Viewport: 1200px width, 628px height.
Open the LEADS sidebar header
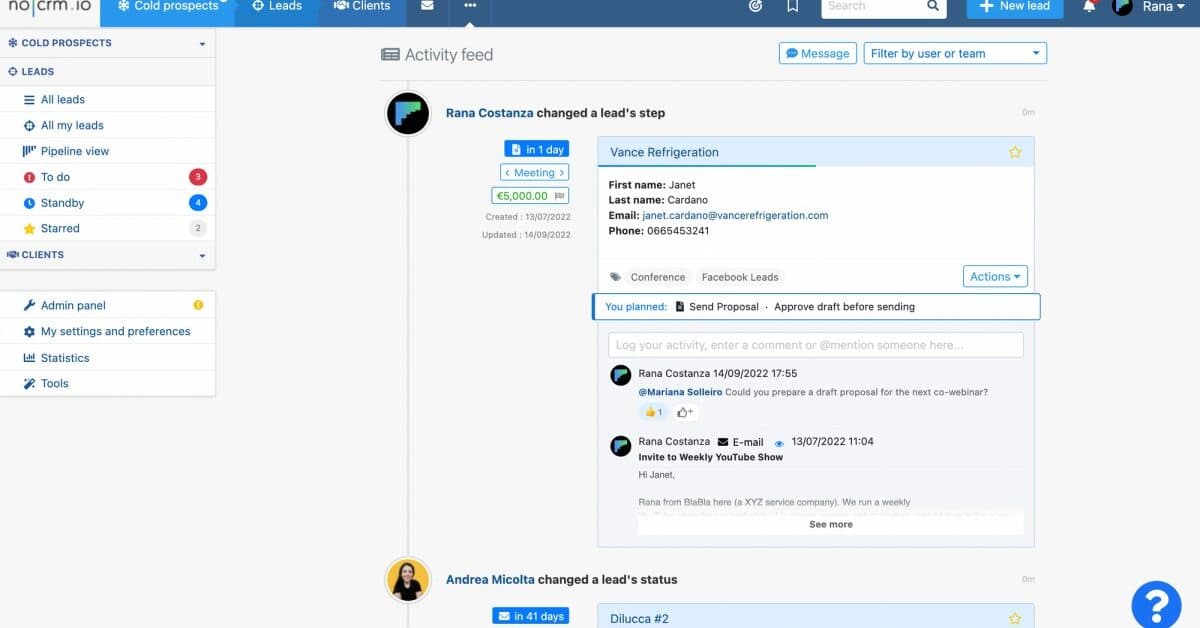[x=108, y=72]
